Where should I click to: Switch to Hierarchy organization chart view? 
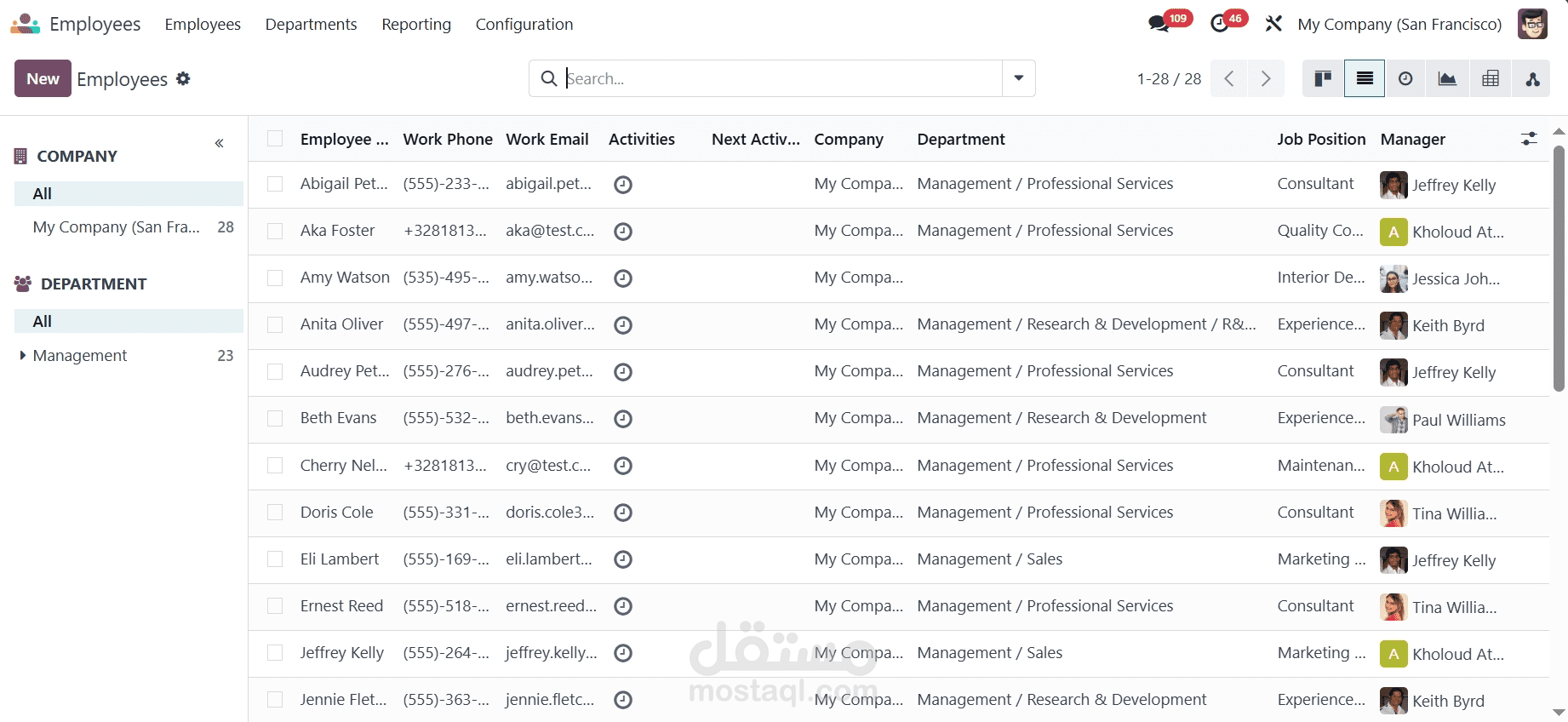1532,78
